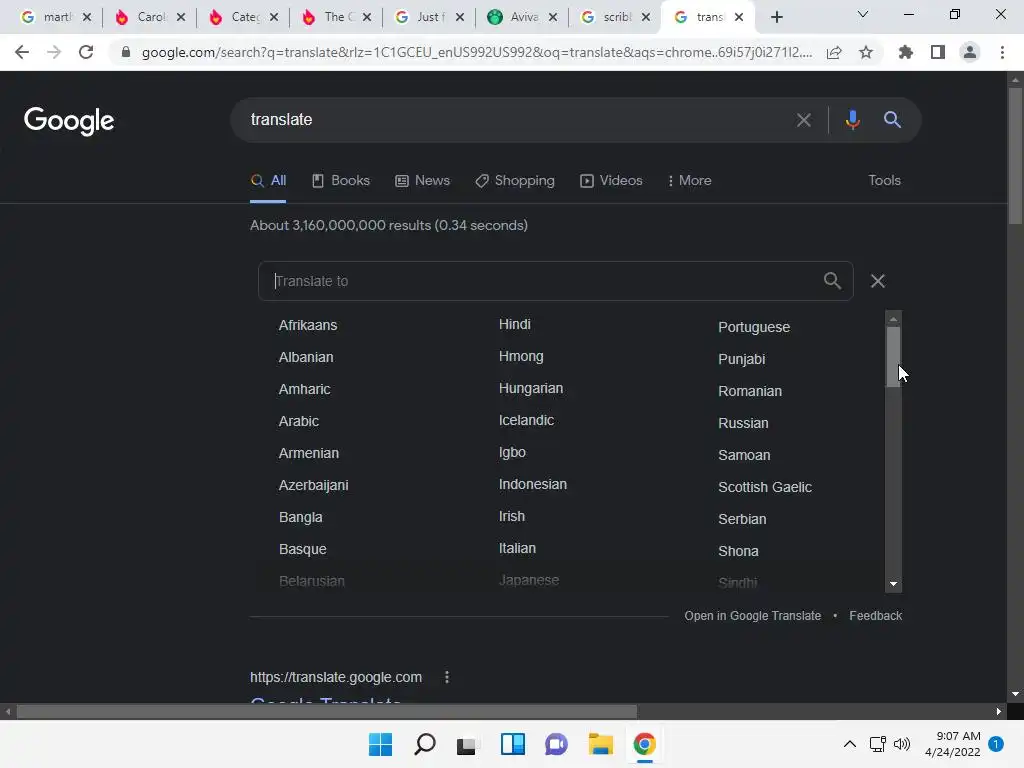Open the Widgets taskbar icon

[513, 744]
